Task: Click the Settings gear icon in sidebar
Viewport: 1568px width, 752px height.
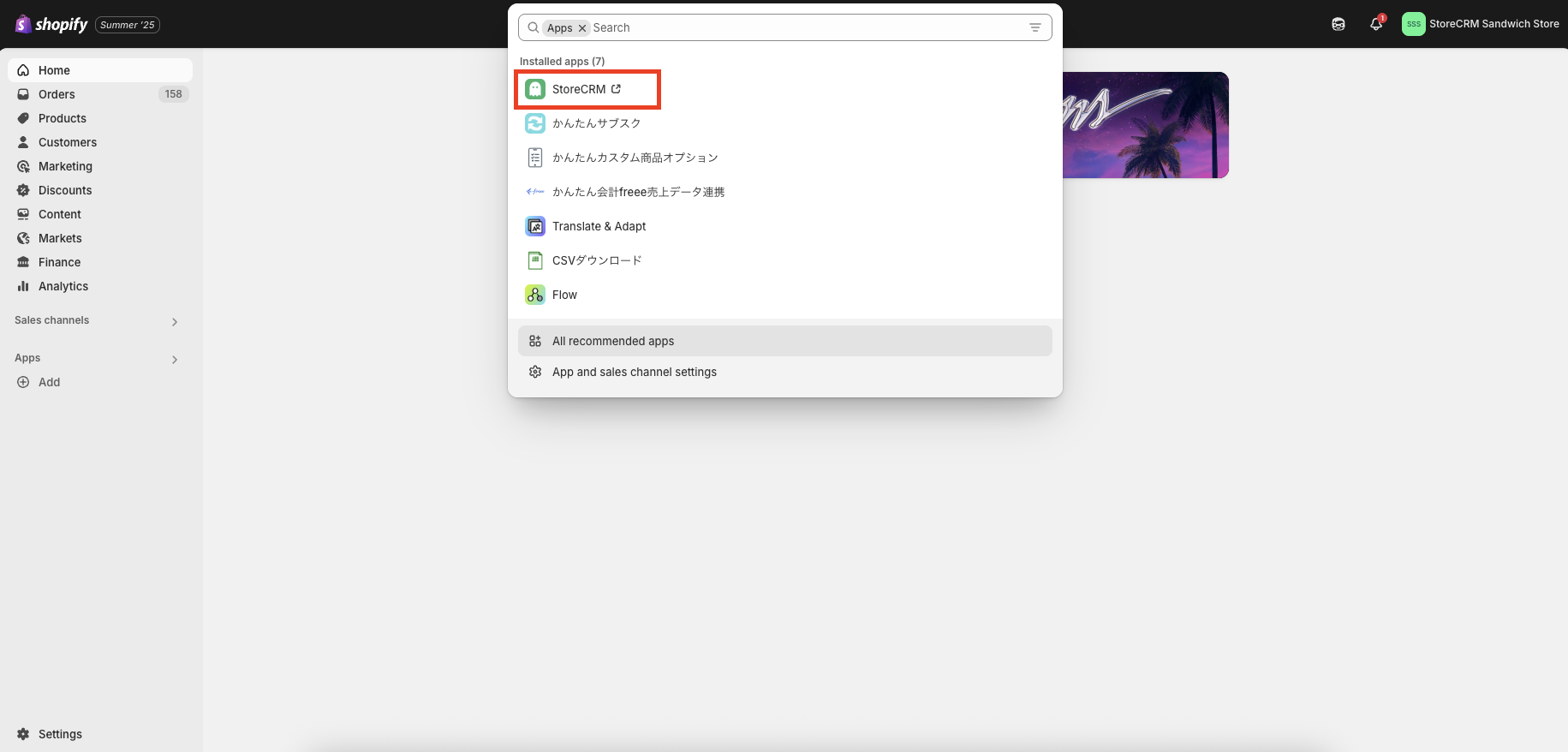Action: tap(23, 734)
